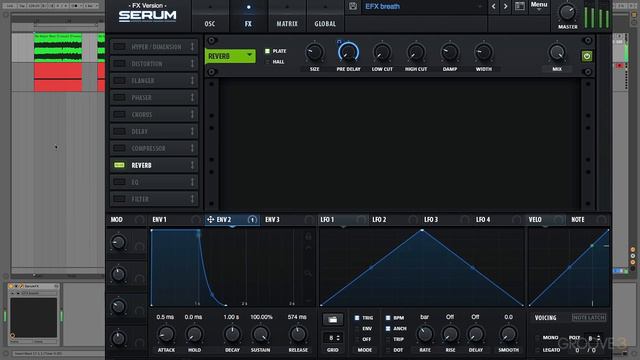The image size is (640, 360).
Task: Select the LFO 3 tab
Action: click(431, 220)
